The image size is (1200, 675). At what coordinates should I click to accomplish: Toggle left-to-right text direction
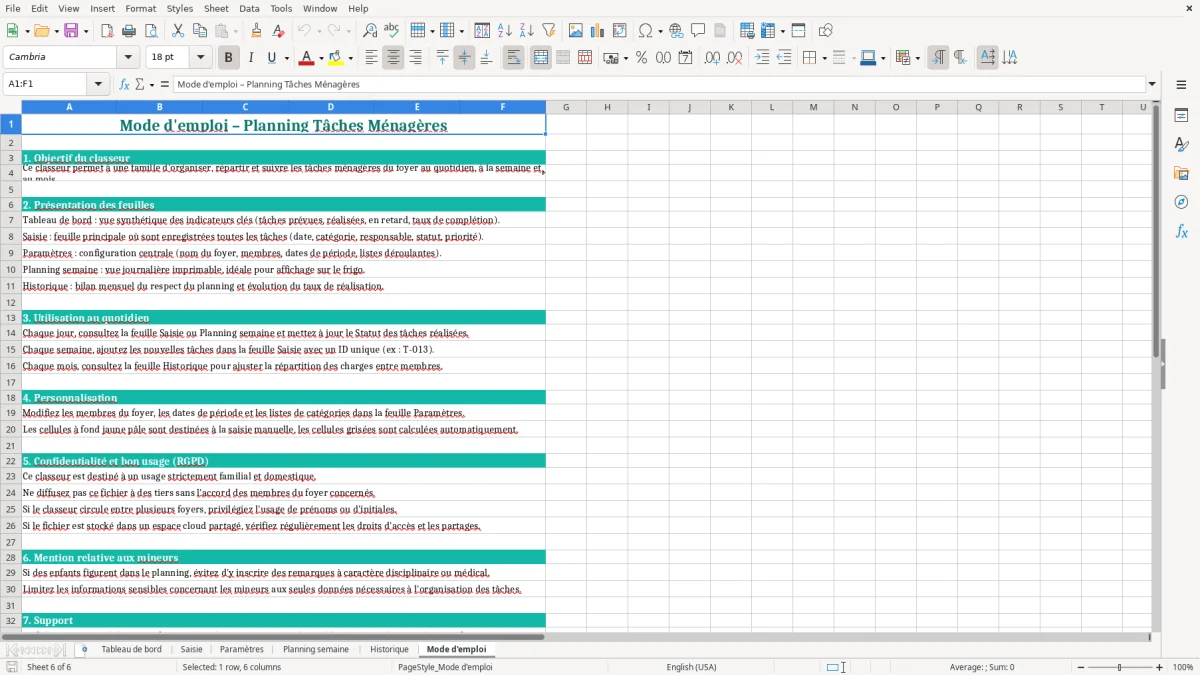pos(938,58)
